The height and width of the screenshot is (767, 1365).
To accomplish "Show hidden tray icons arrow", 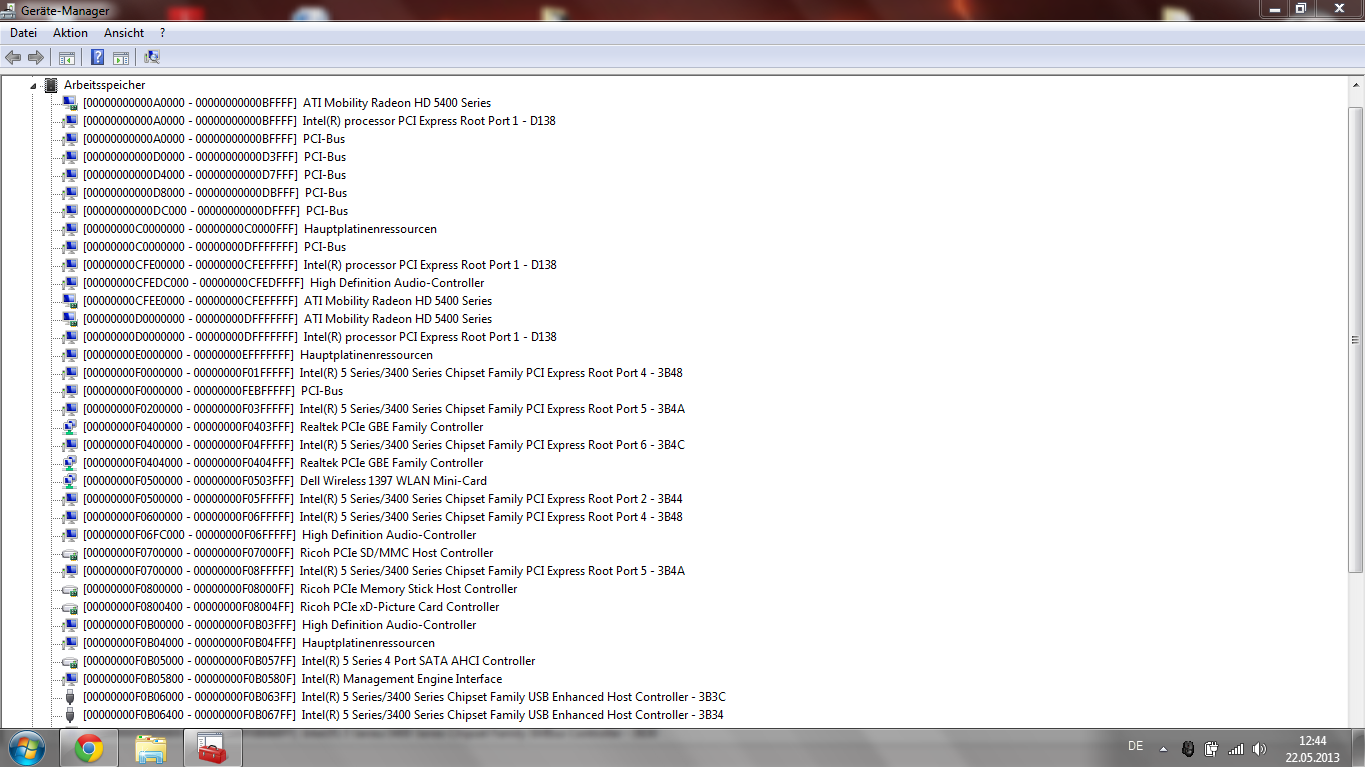I will pos(1163,748).
